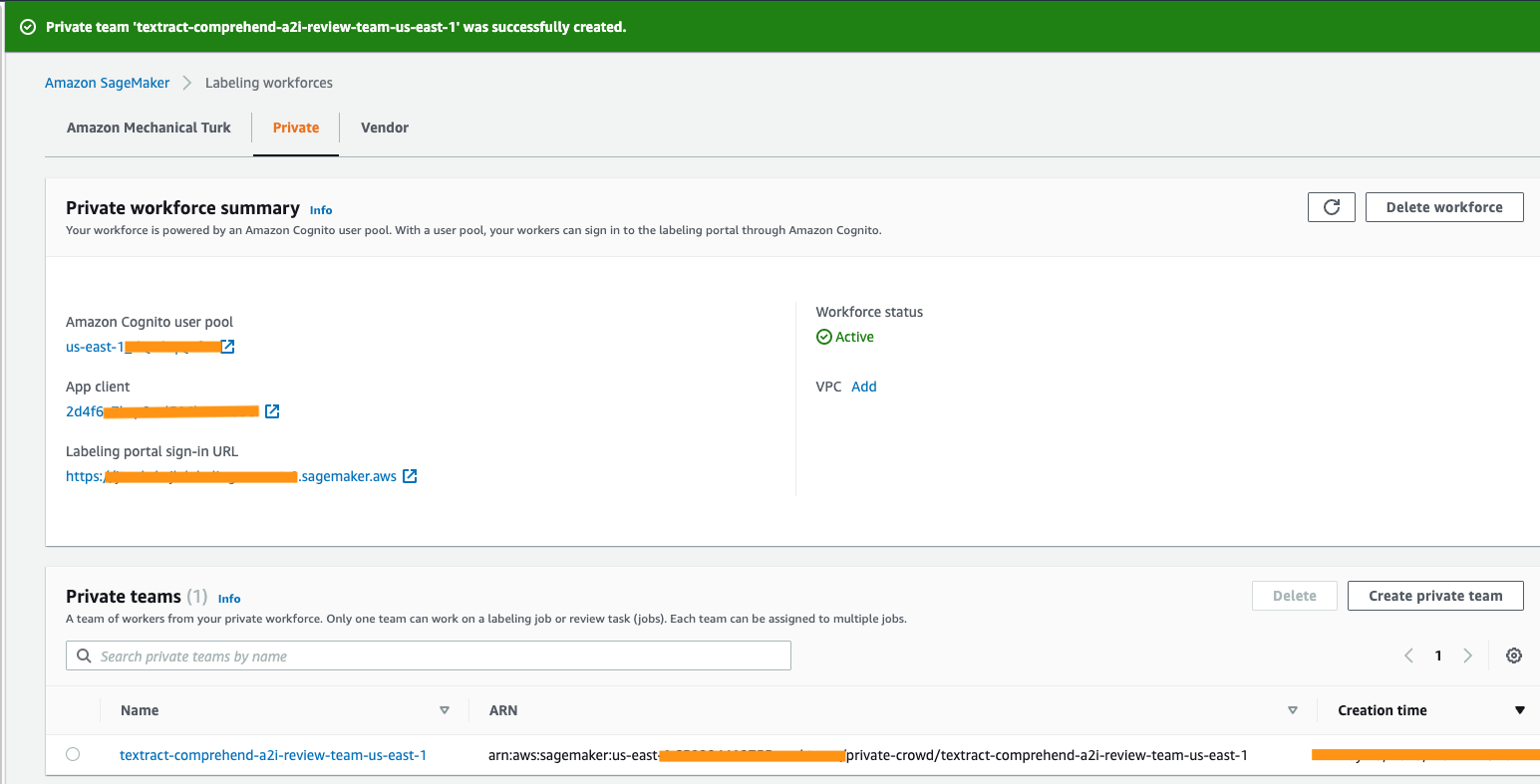
Task: Open the labeling portal URL external link icon
Action: pyautogui.click(x=410, y=476)
